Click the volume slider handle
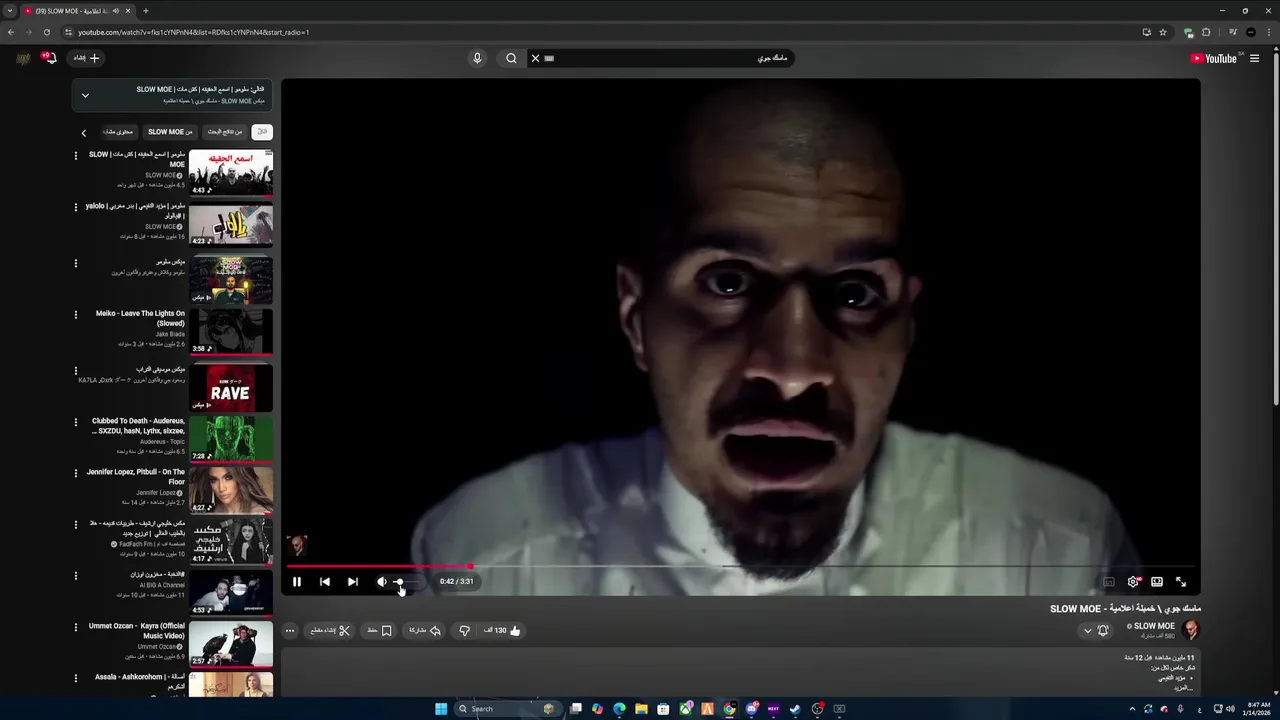 pos(399,581)
